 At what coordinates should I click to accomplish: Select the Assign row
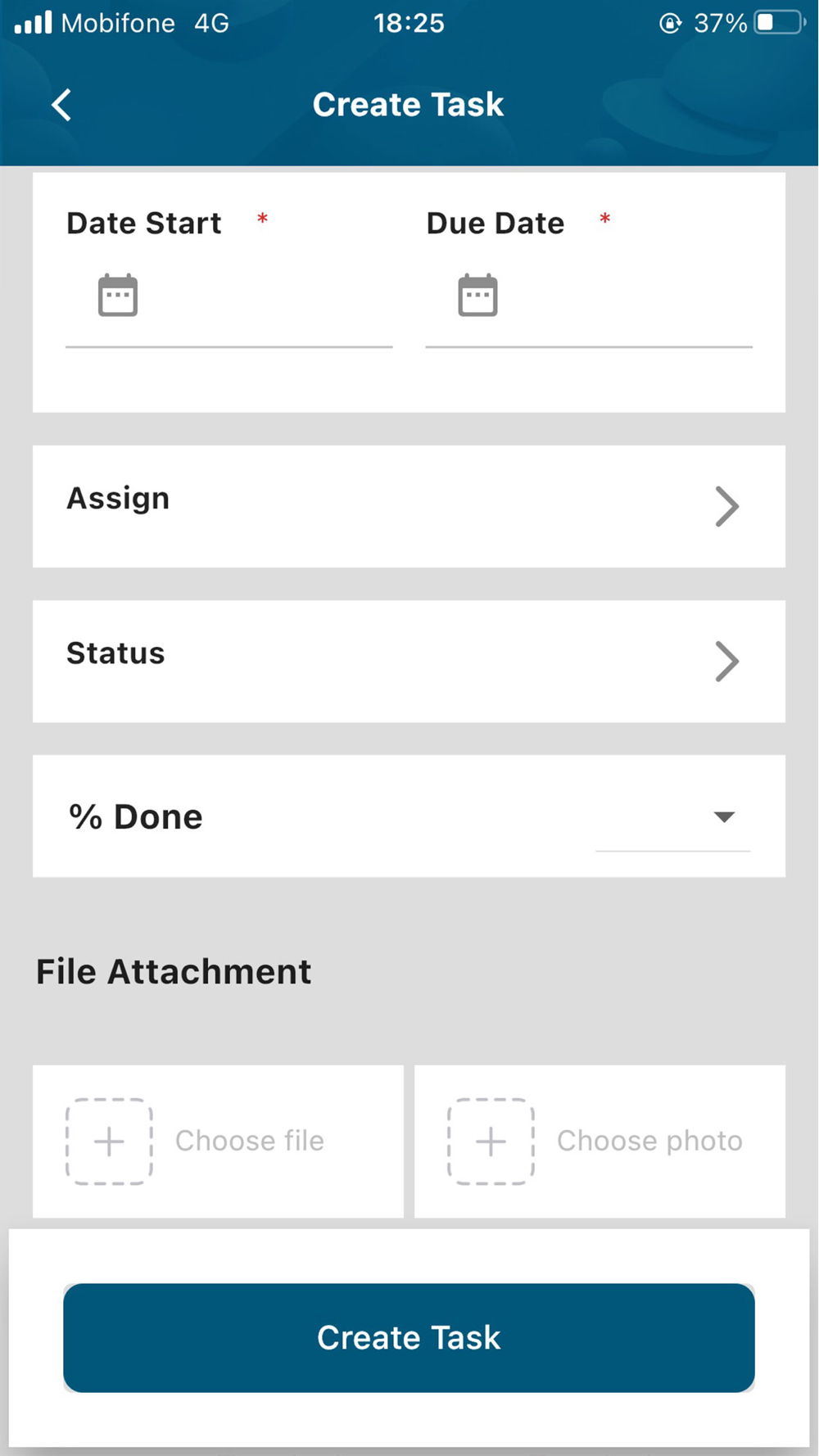pos(409,506)
